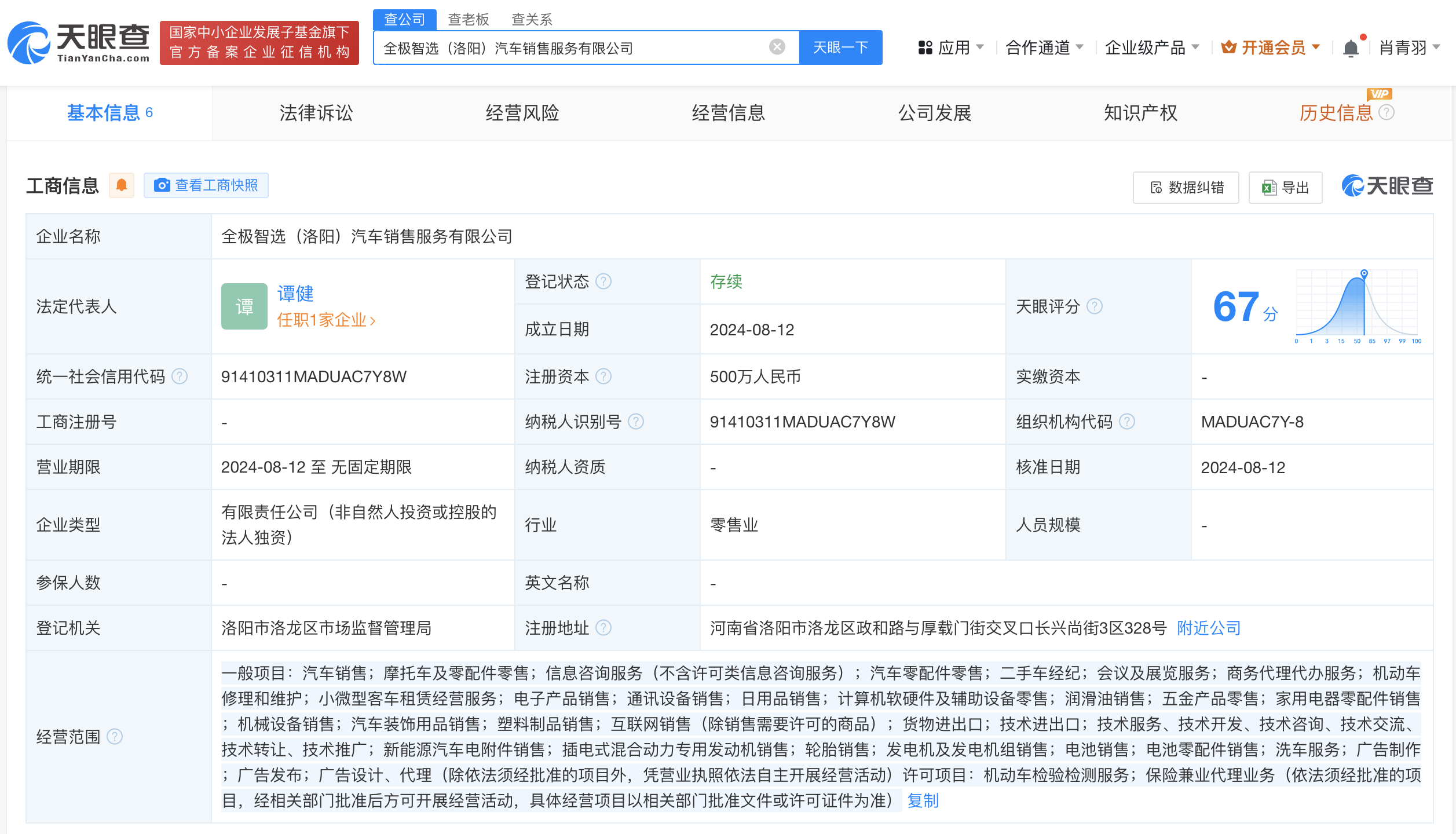The width and height of the screenshot is (1456, 834).
Task: Clear the search box with the X icon
Action: point(776,47)
